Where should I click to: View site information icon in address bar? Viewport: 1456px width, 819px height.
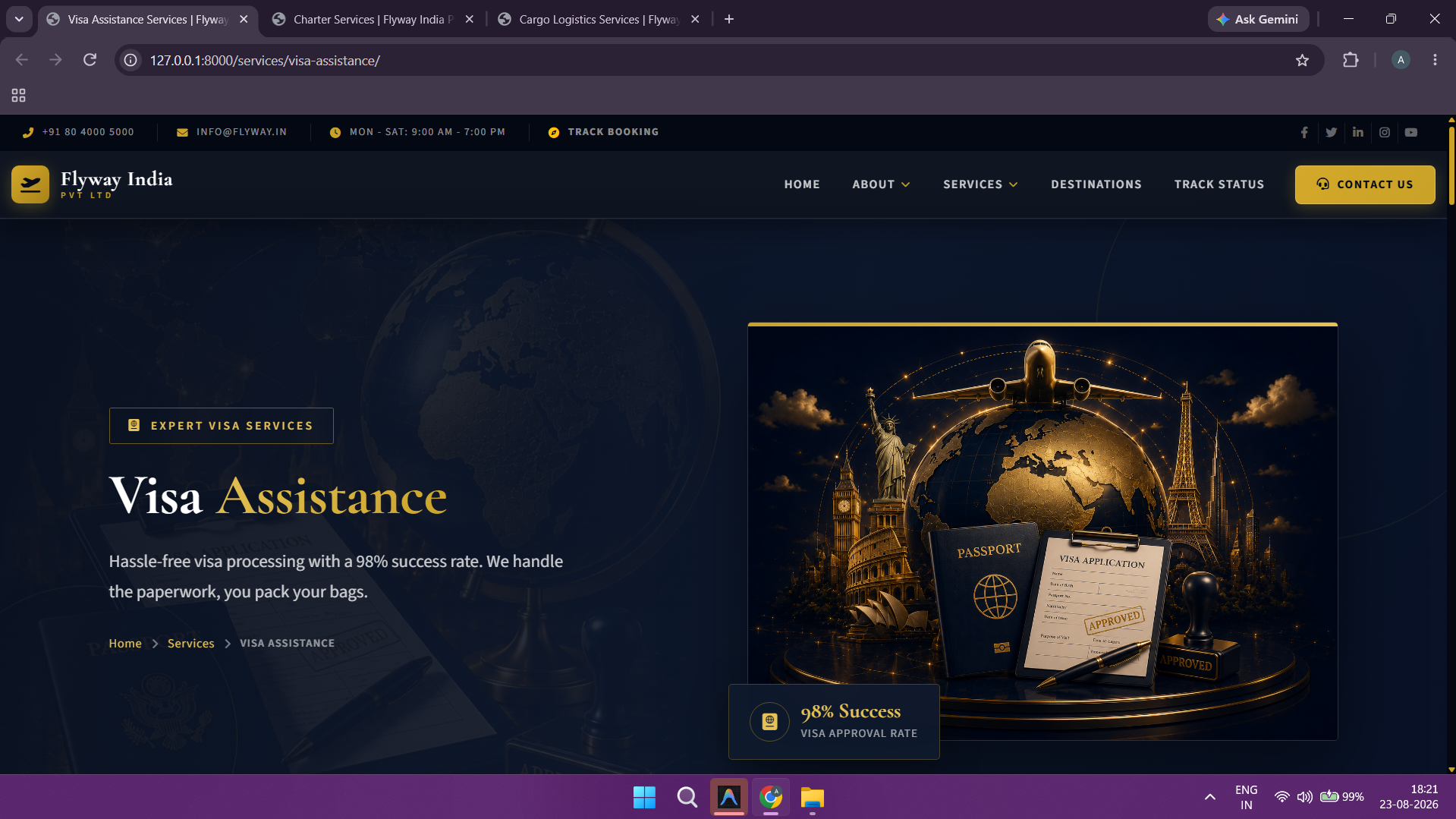(x=131, y=60)
